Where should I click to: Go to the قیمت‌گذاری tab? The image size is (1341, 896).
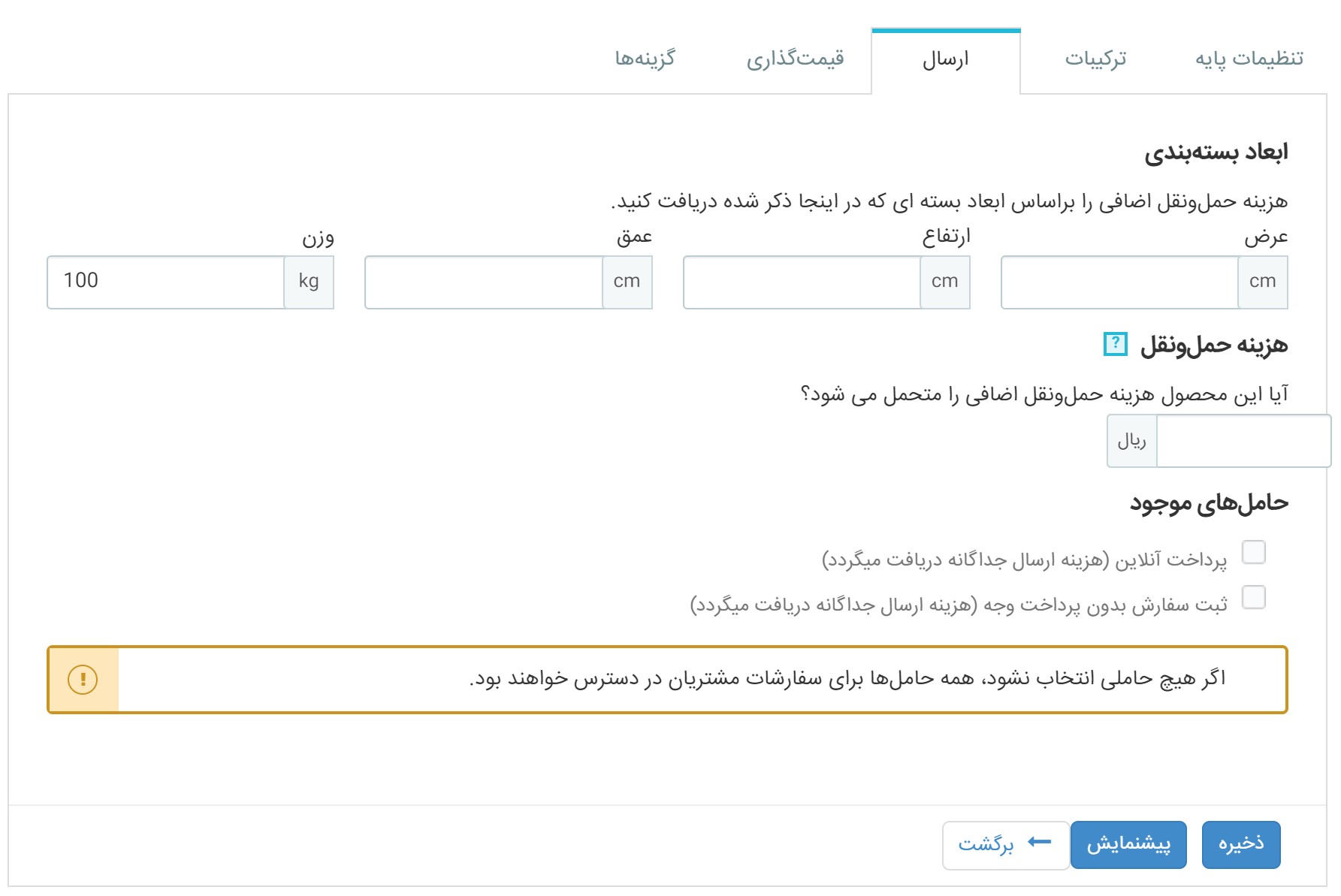coord(795,59)
